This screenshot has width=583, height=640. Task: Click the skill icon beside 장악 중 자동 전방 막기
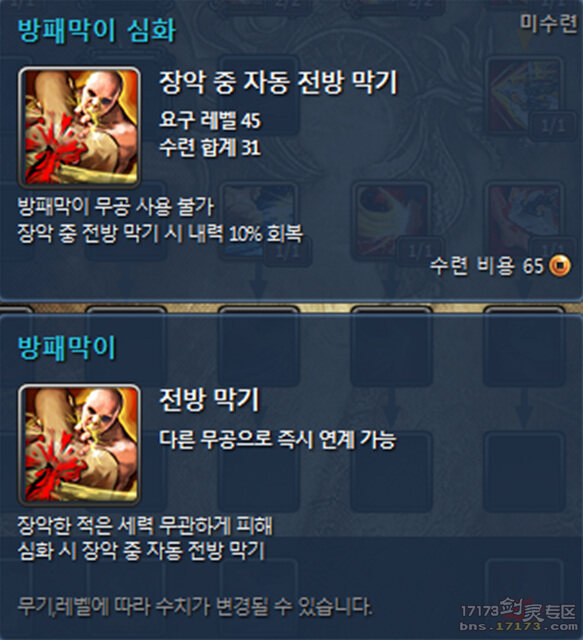point(79,127)
